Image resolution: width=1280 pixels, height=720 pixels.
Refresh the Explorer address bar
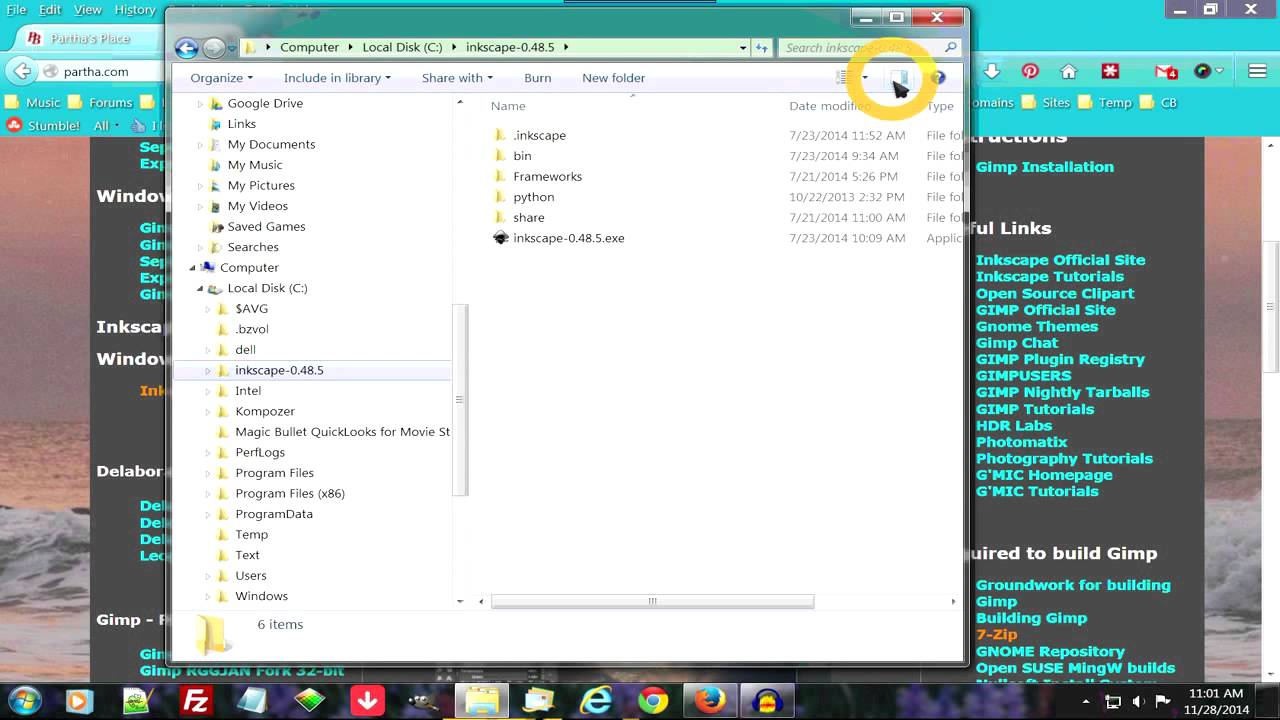pyautogui.click(x=762, y=47)
